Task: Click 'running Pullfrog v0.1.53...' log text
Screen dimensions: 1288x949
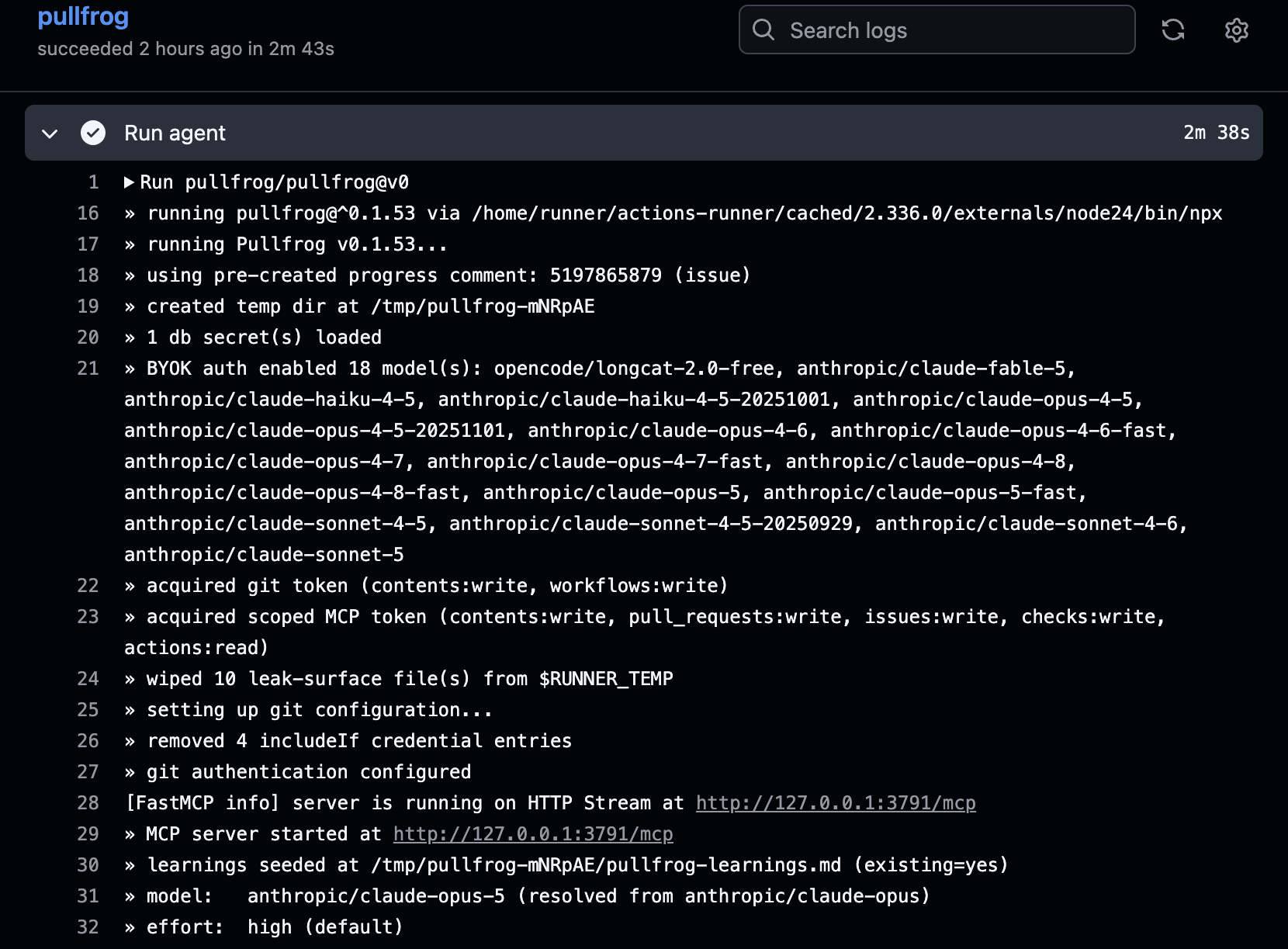Action: (x=297, y=244)
